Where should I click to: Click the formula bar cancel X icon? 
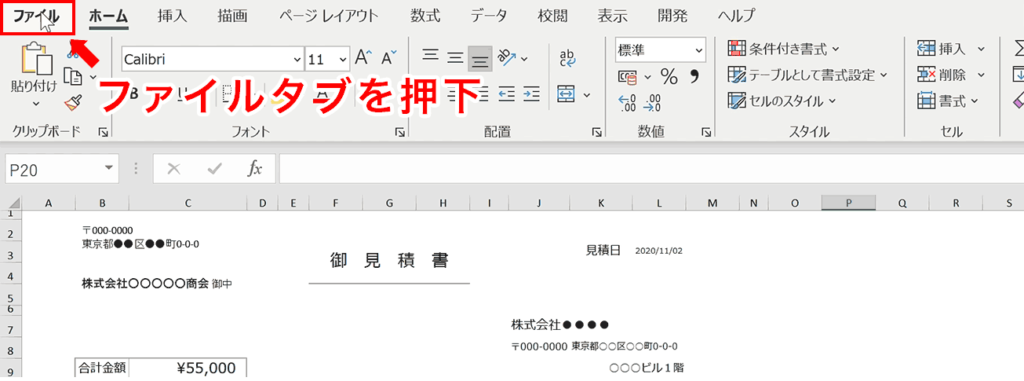coord(174,169)
